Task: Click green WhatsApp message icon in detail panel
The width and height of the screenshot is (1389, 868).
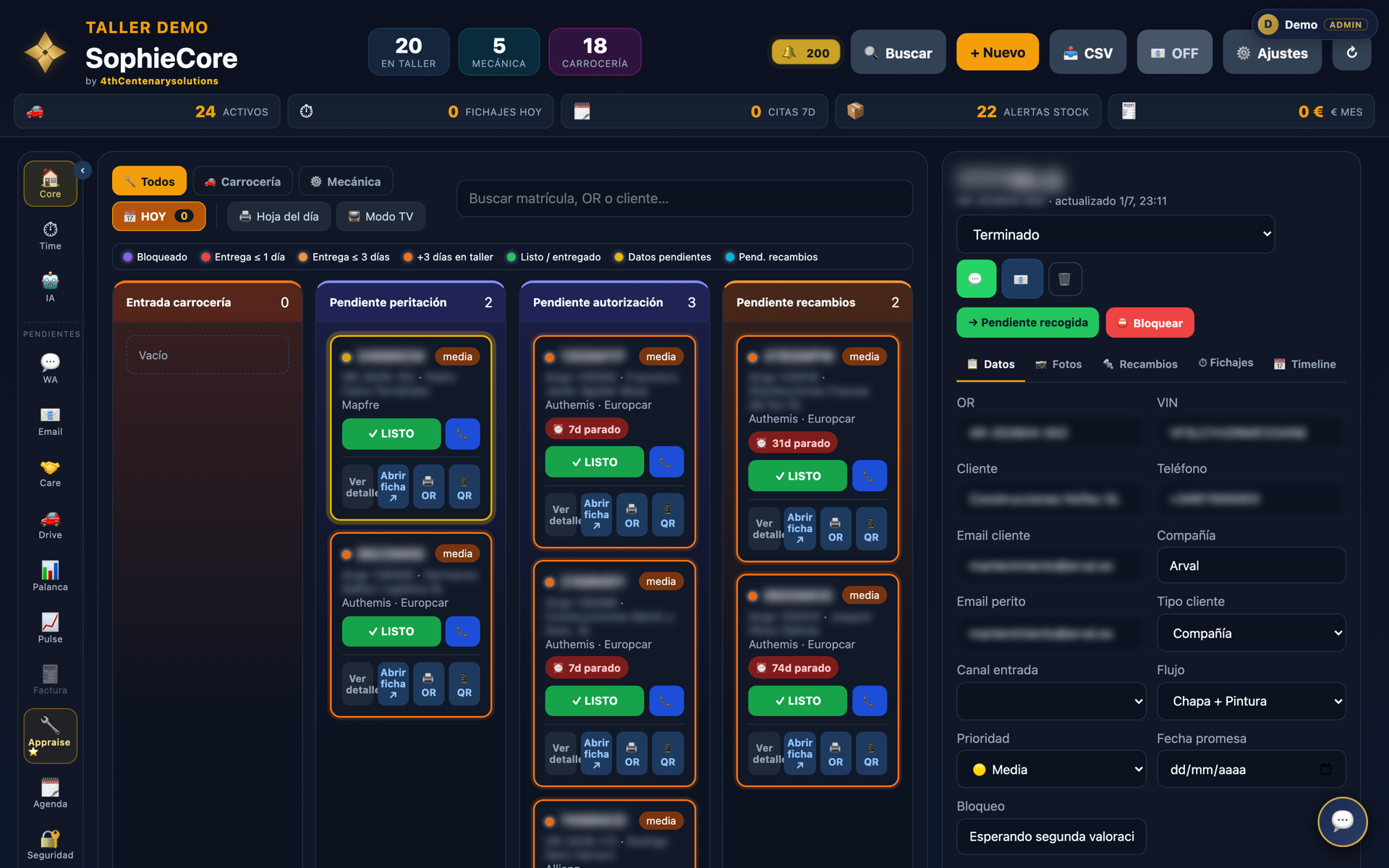Action: tap(976, 278)
